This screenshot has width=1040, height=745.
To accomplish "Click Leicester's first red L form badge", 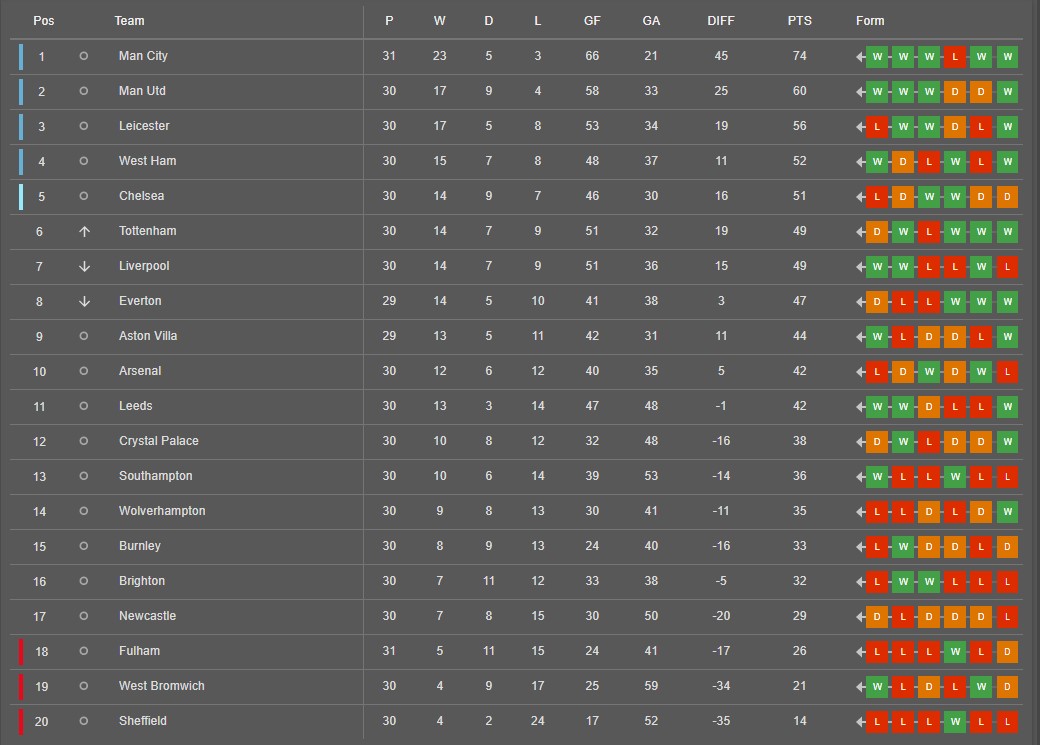I will pyautogui.click(x=877, y=126).
